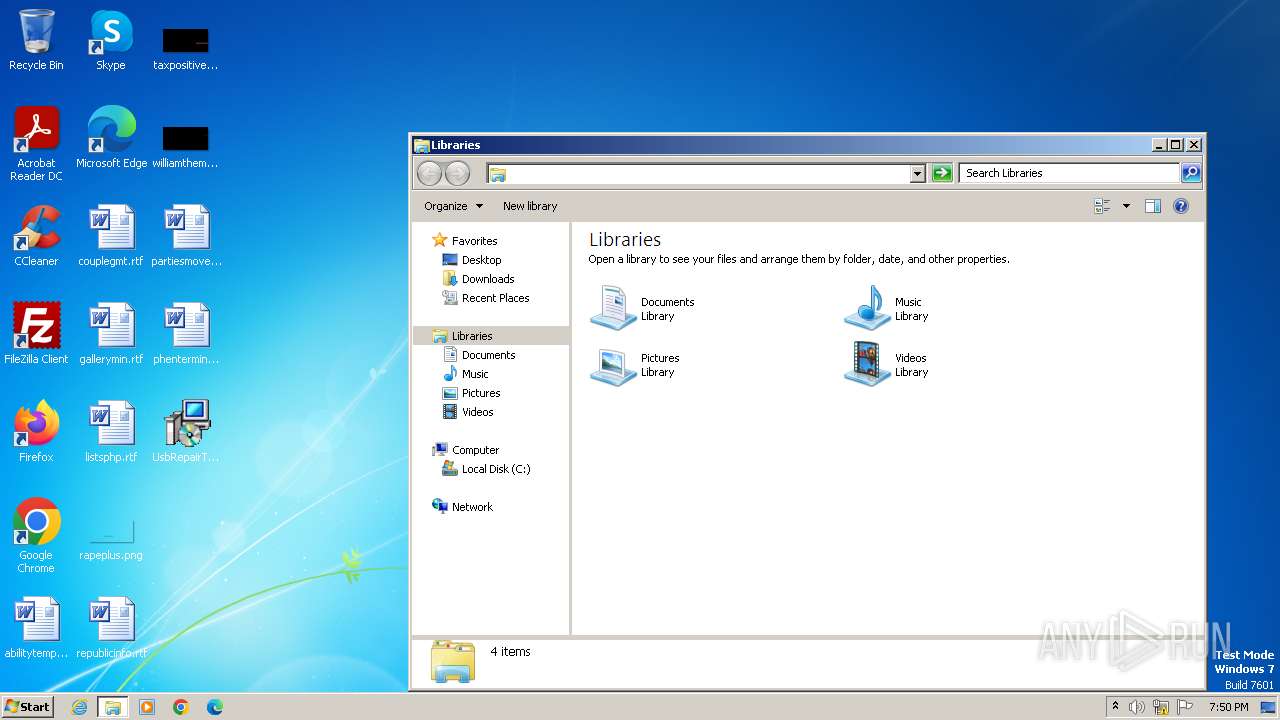The image size is (1280, 720).
Task: Open the Start menu
Action: coord(27,707)
